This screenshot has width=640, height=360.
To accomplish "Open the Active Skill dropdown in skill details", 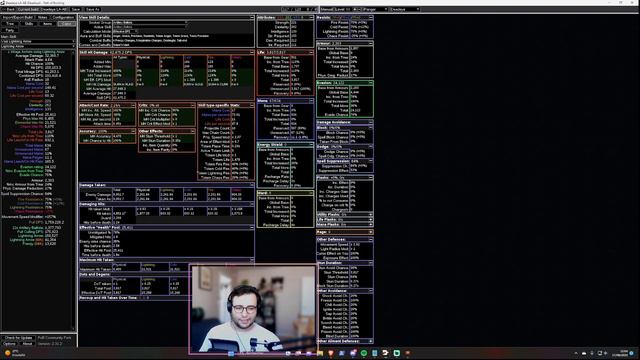I will pos(150,27).
